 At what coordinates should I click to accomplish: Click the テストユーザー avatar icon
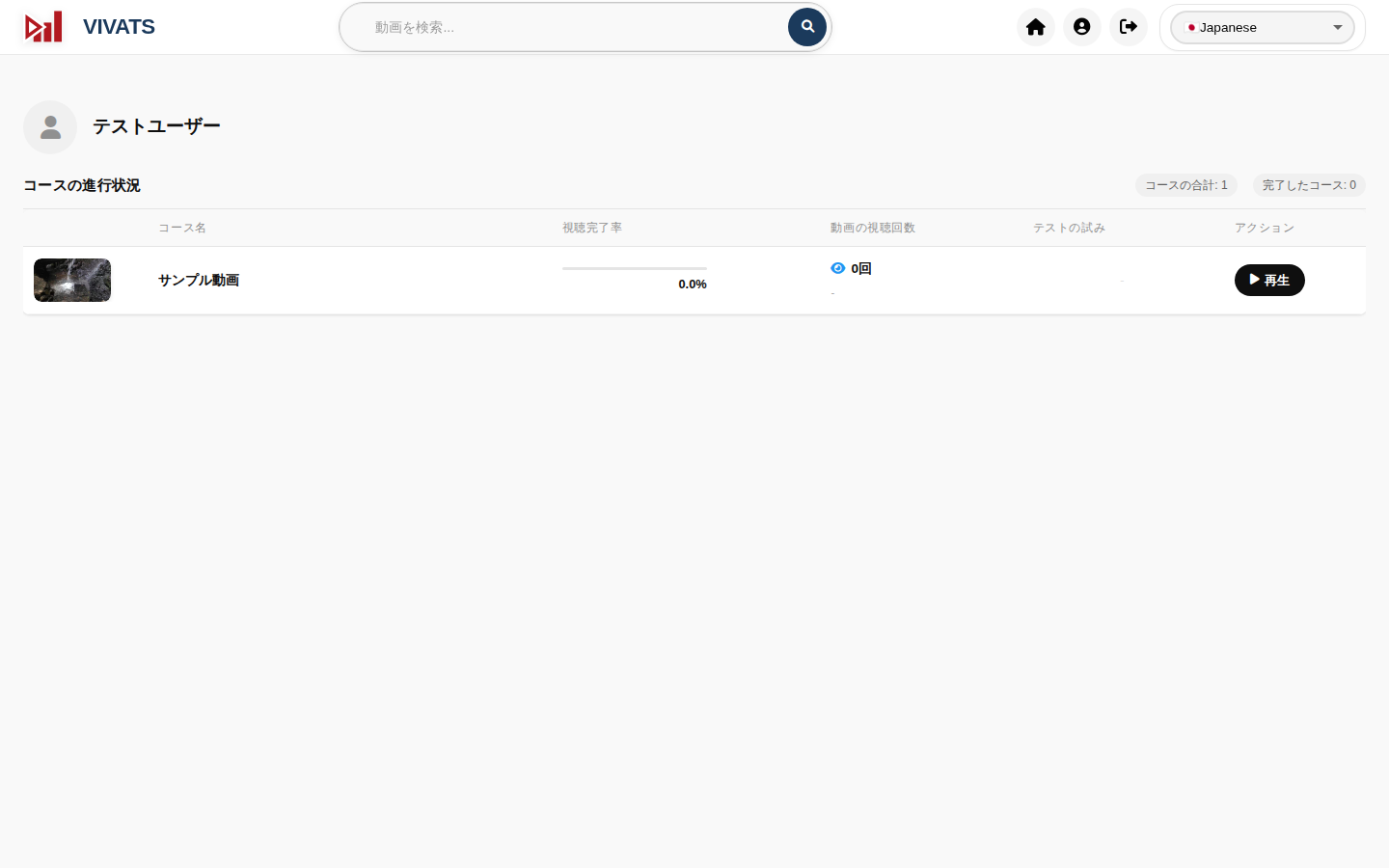click(x=50, y=127)
